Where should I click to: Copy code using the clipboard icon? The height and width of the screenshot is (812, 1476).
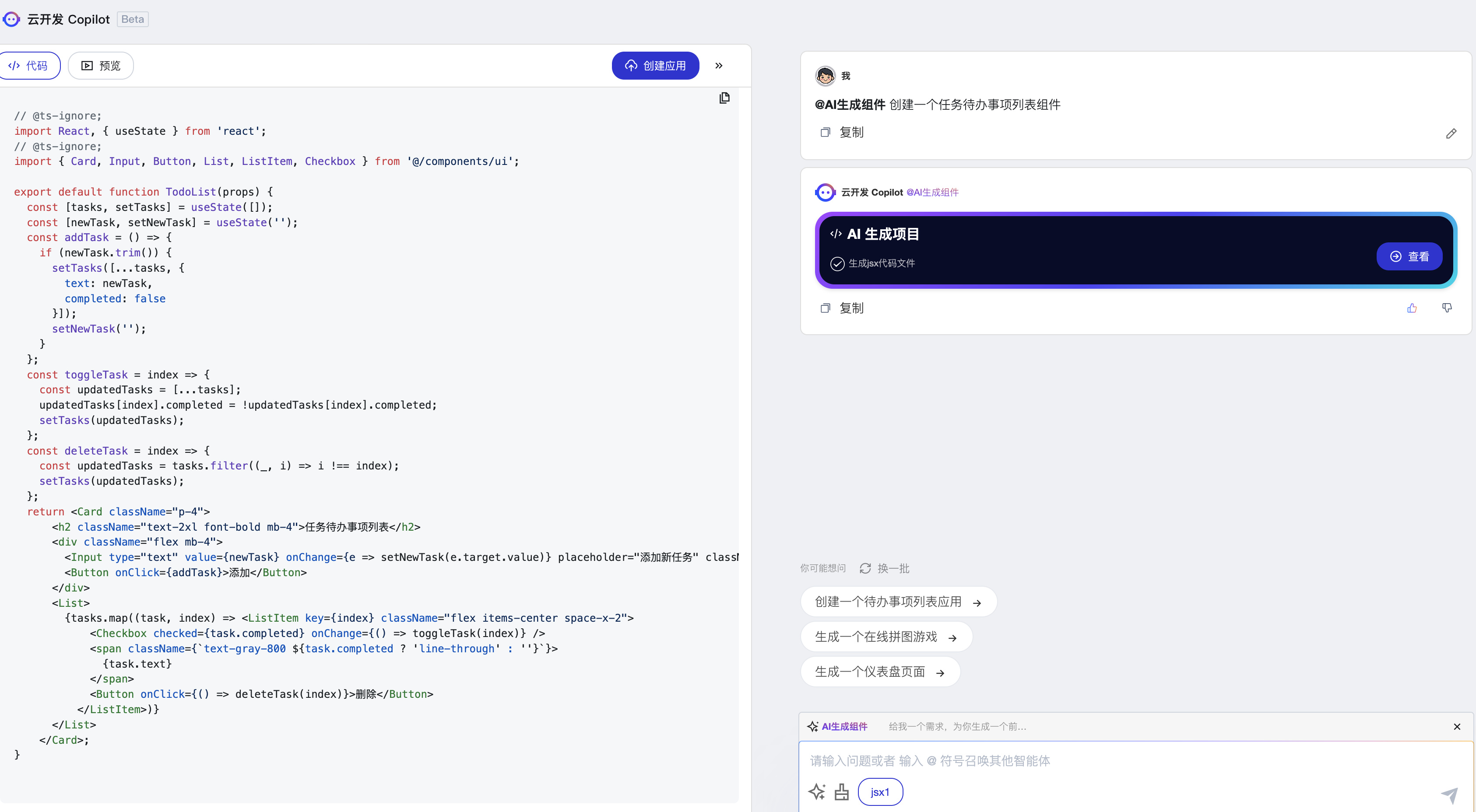(x=724, y=98)
